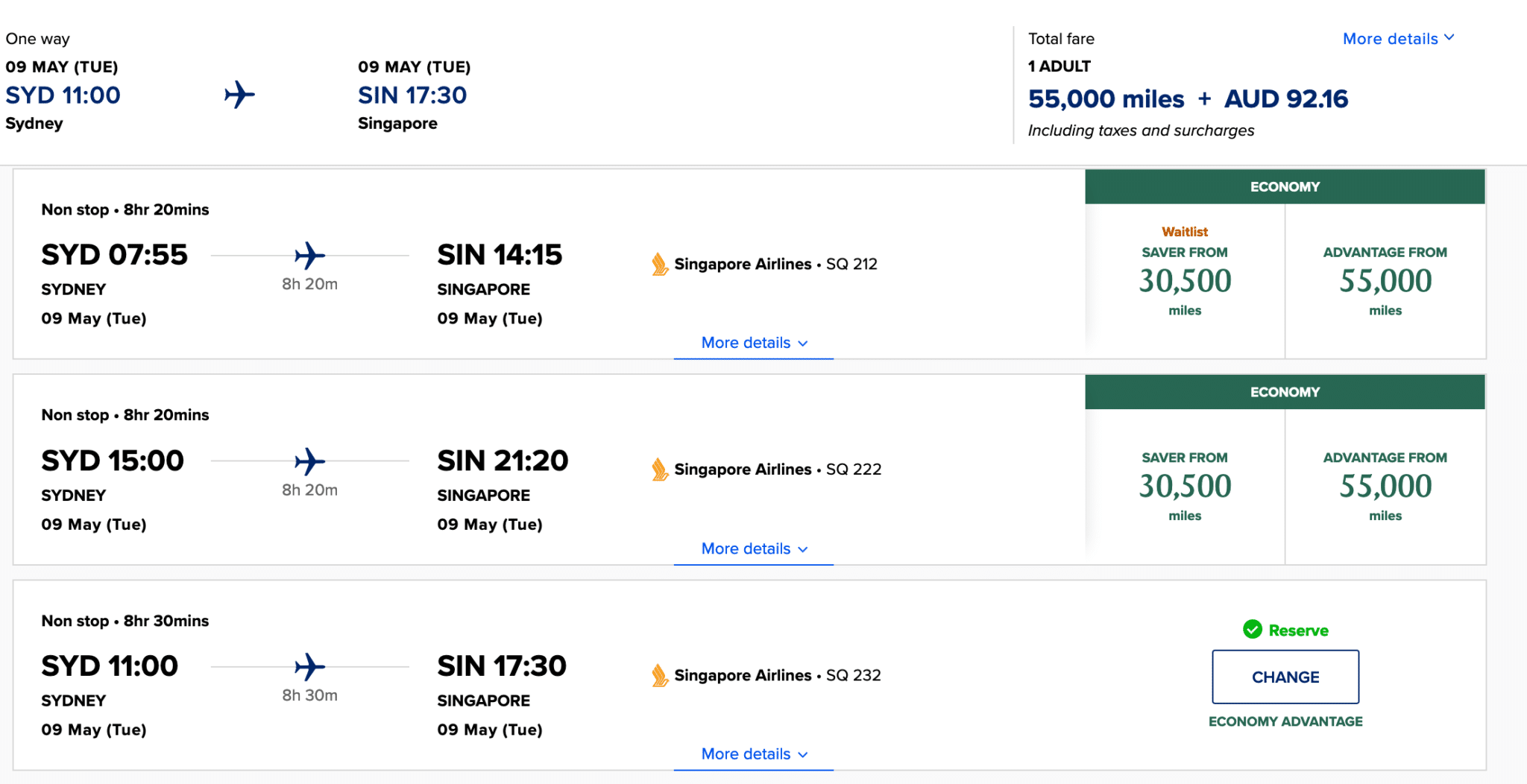1527x784 pixels.
Task: Select Advantage 55,000 miles on SQ 222
Action: (1385, 486)
